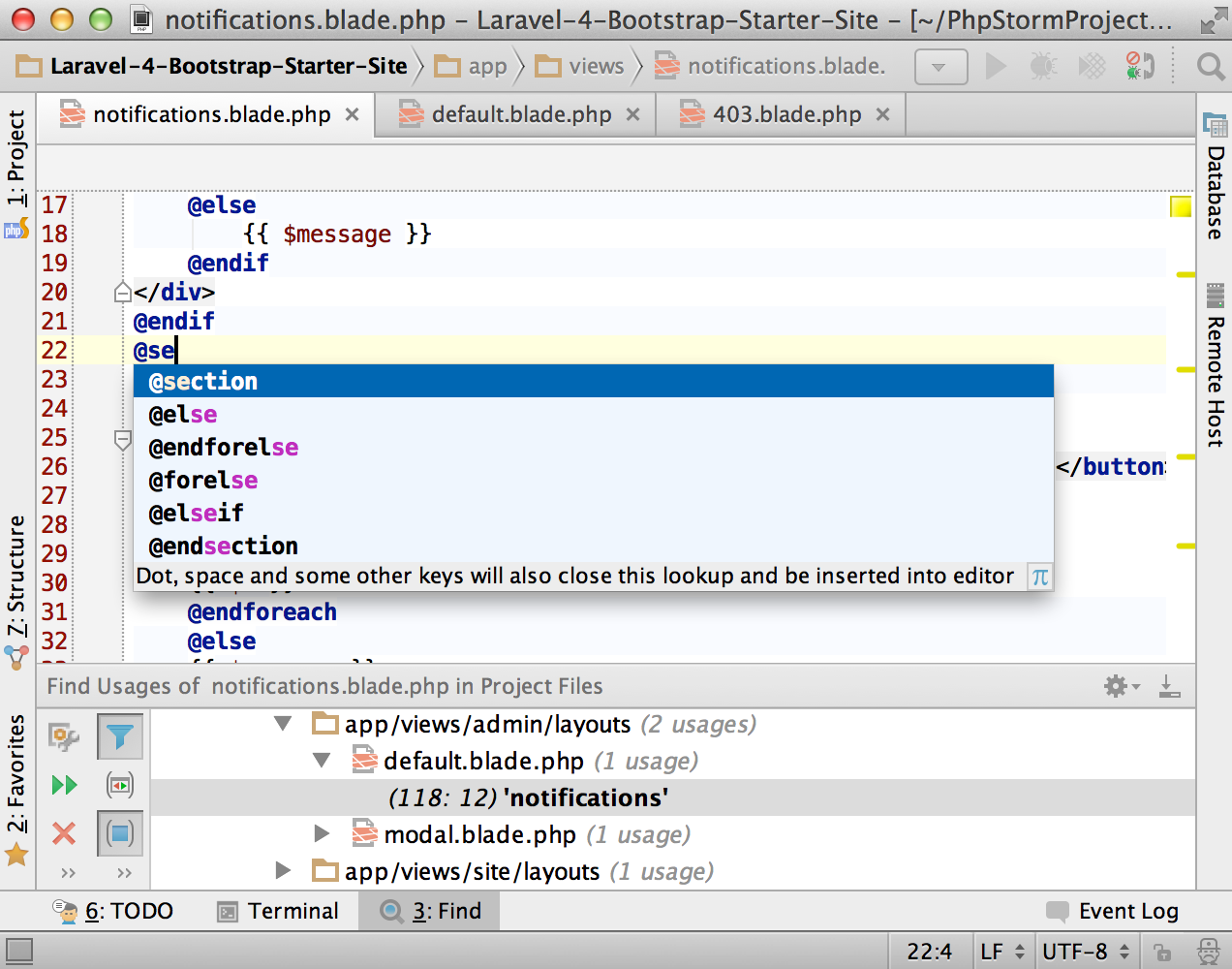Open the Favorites tool window

(x=16, y=773)
